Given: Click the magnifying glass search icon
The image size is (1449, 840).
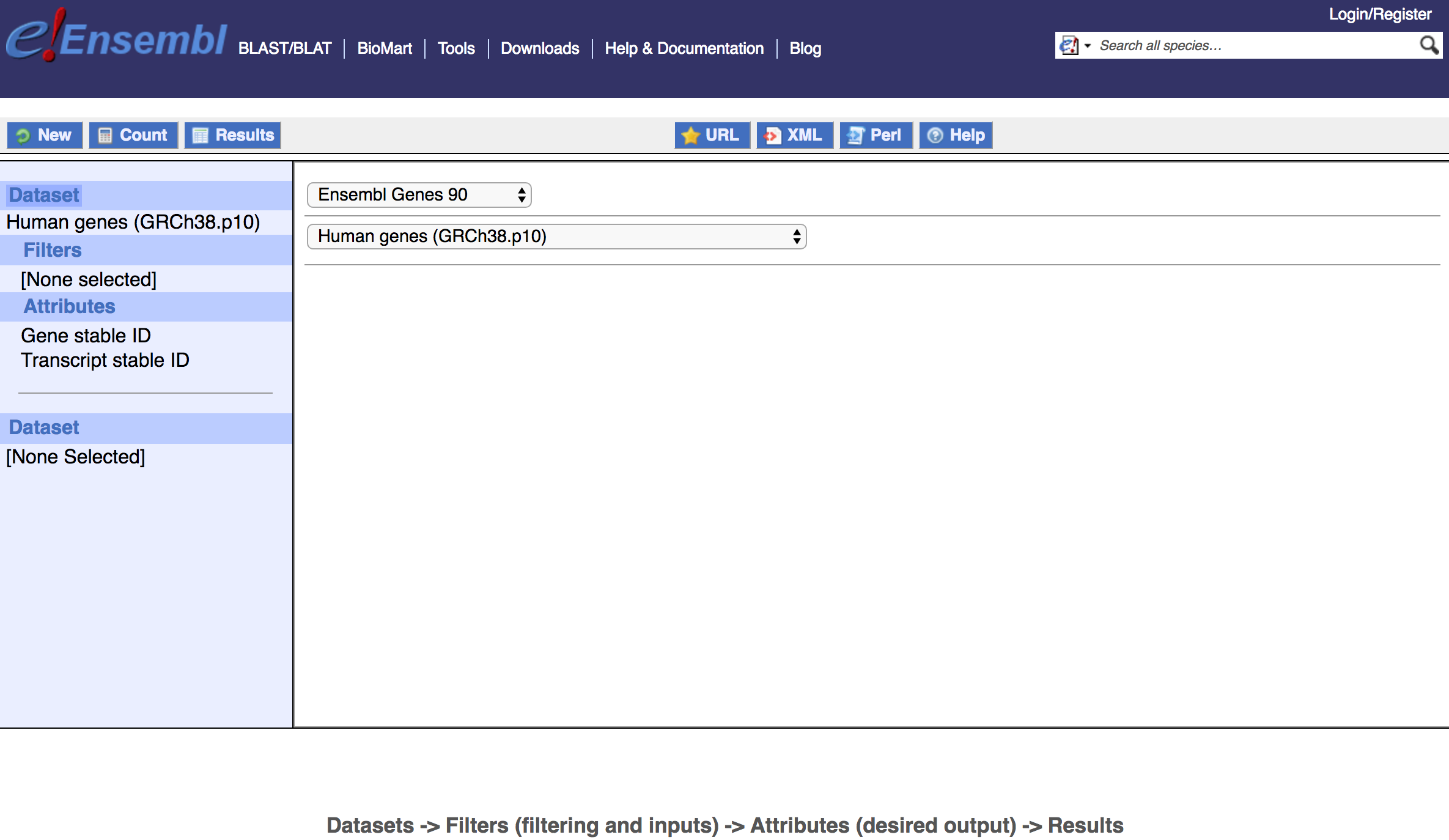Looking at the screenshot, I should tap(1429, 45).
